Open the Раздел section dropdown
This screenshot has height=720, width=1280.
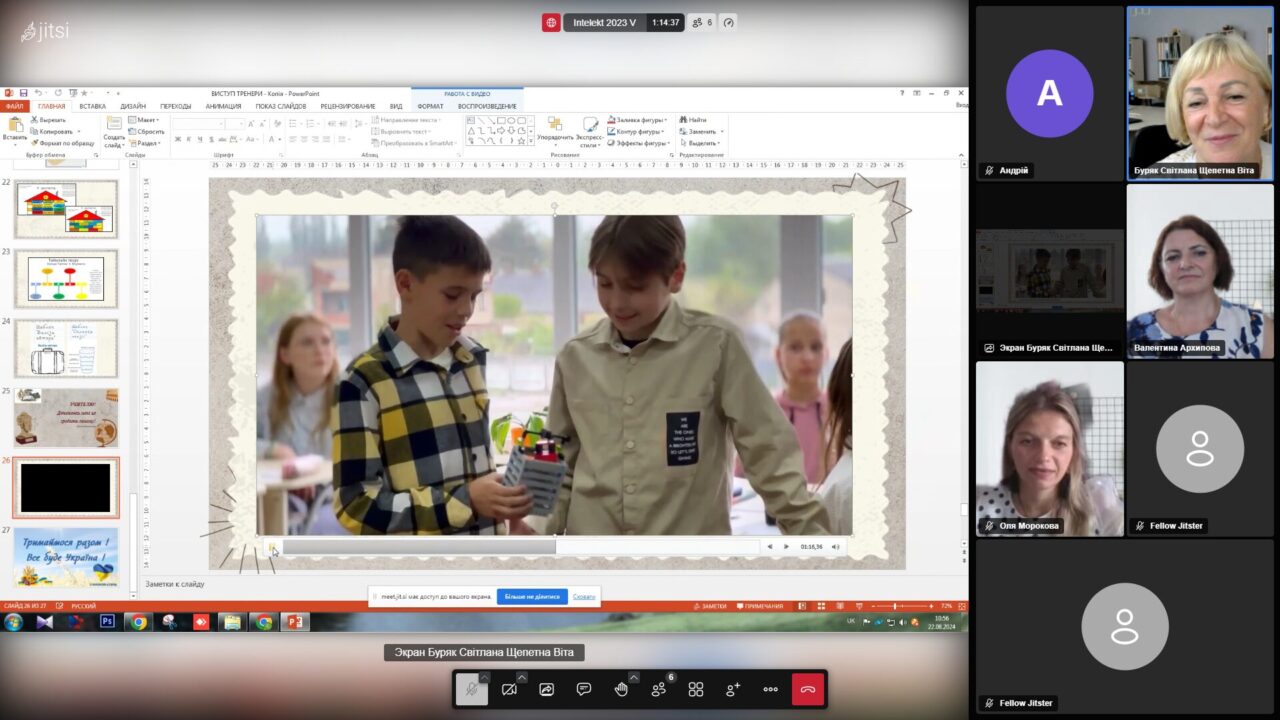146,143
